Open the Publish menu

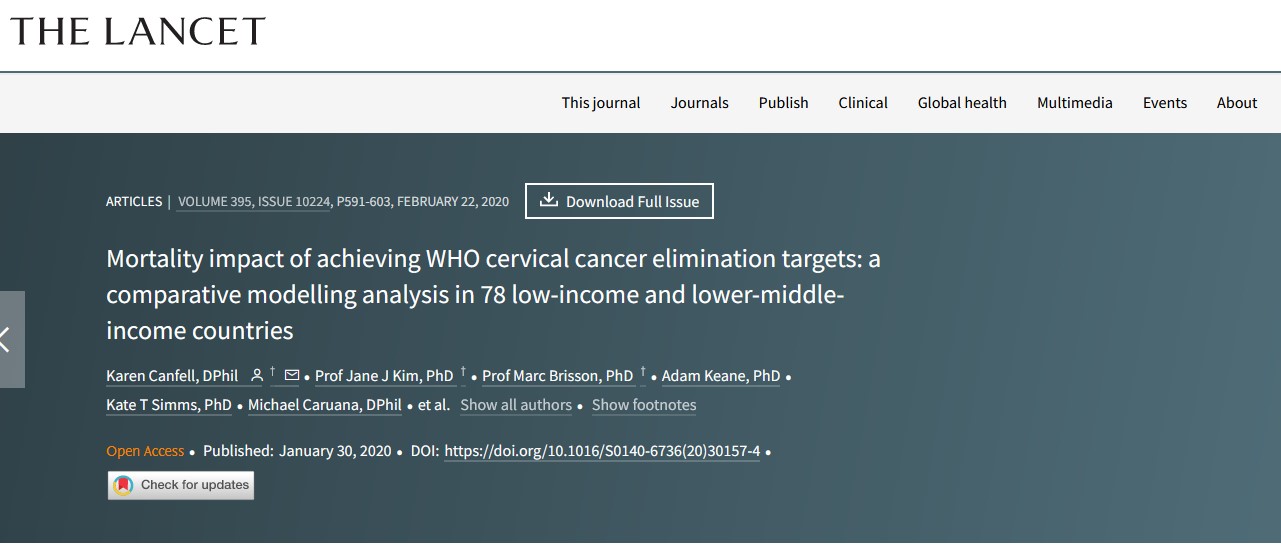click(784, 103)
